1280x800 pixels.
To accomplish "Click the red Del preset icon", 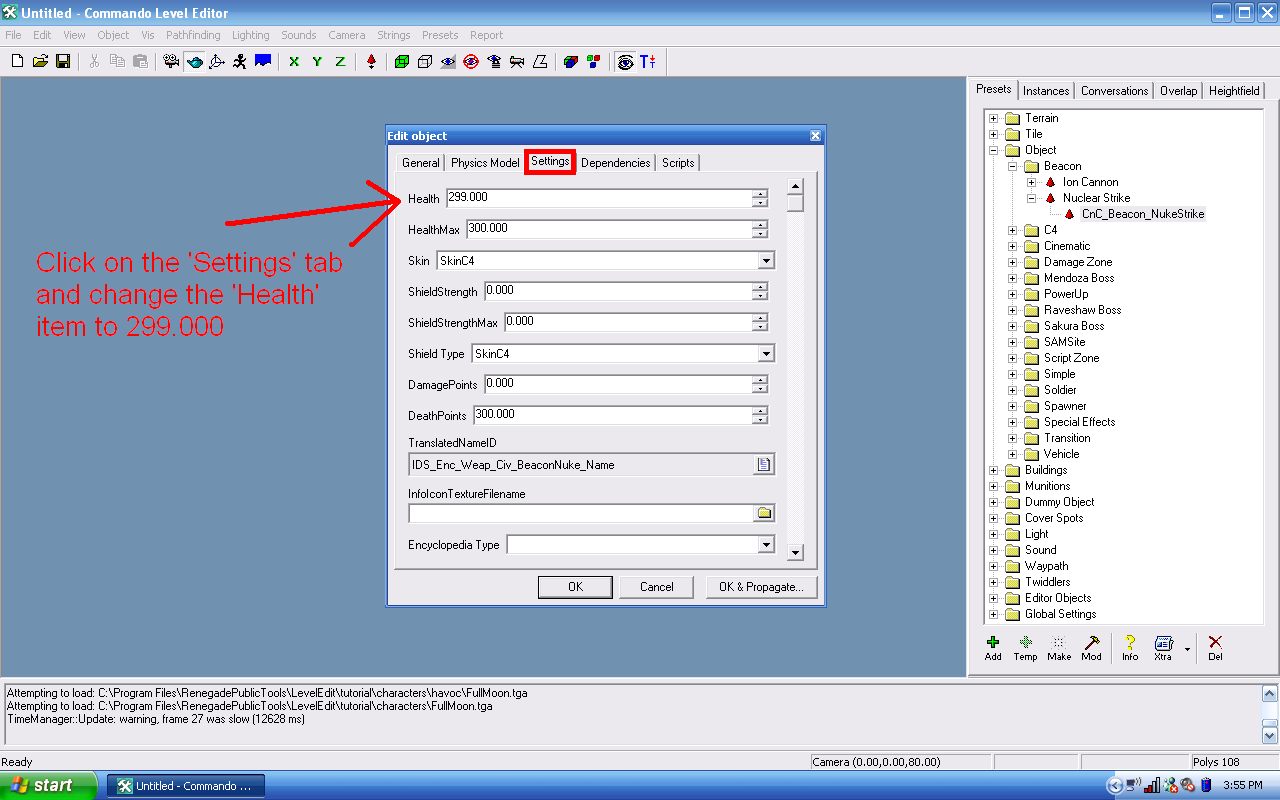I will (x=1215, y=646).
